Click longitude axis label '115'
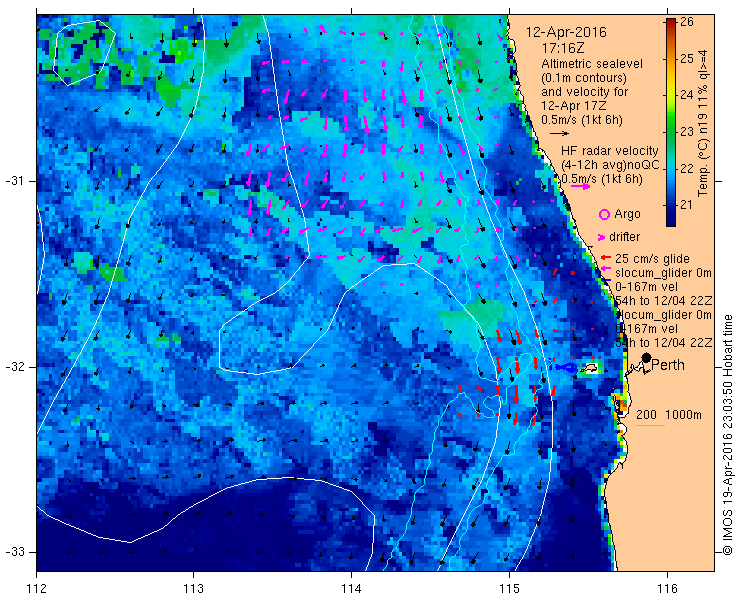This screenshot has height=600, width=740. pos(509,589)
